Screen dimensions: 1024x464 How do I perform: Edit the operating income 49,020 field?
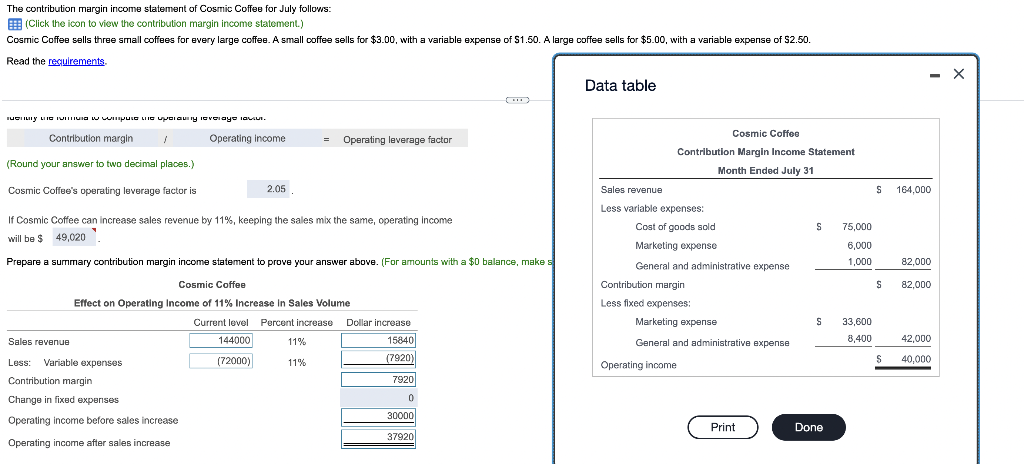coord(74,237)
